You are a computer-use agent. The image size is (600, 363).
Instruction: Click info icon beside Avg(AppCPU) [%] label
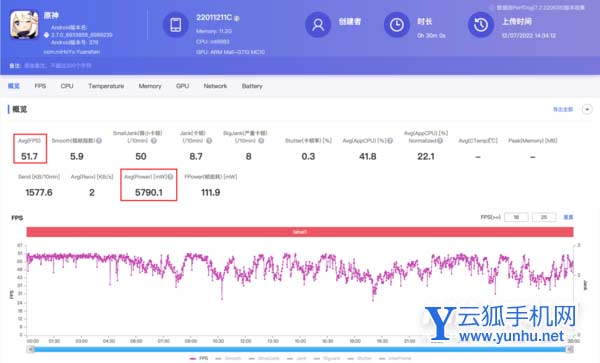pyautogui.click(x=390, y=141)
